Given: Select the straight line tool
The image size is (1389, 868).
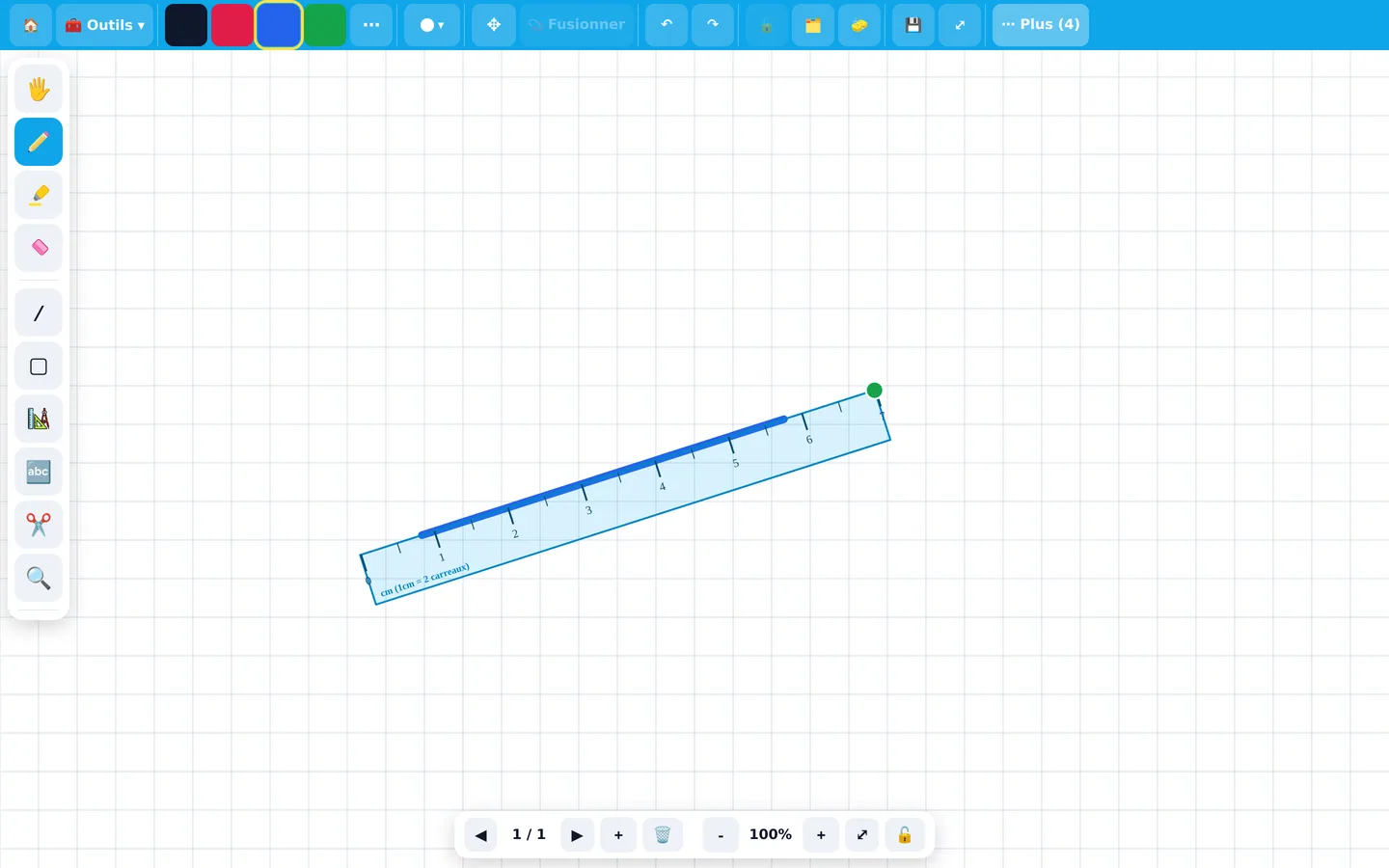Looking at the screenshot, I should pyautogui.click(x=39, y=313).
